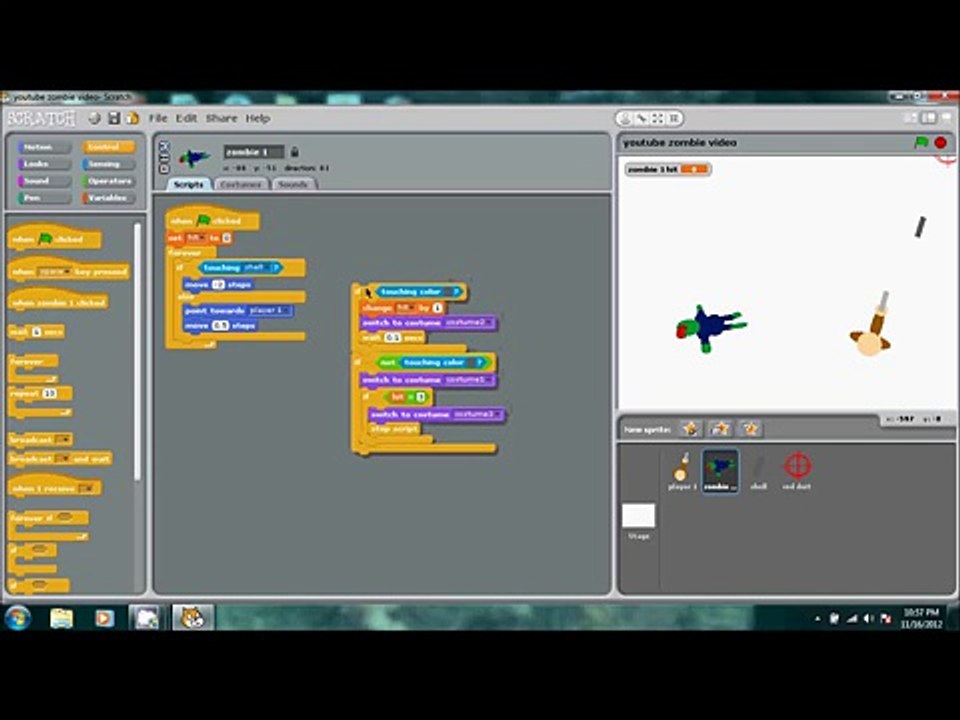Get a surprise sprite

[750, 429]
